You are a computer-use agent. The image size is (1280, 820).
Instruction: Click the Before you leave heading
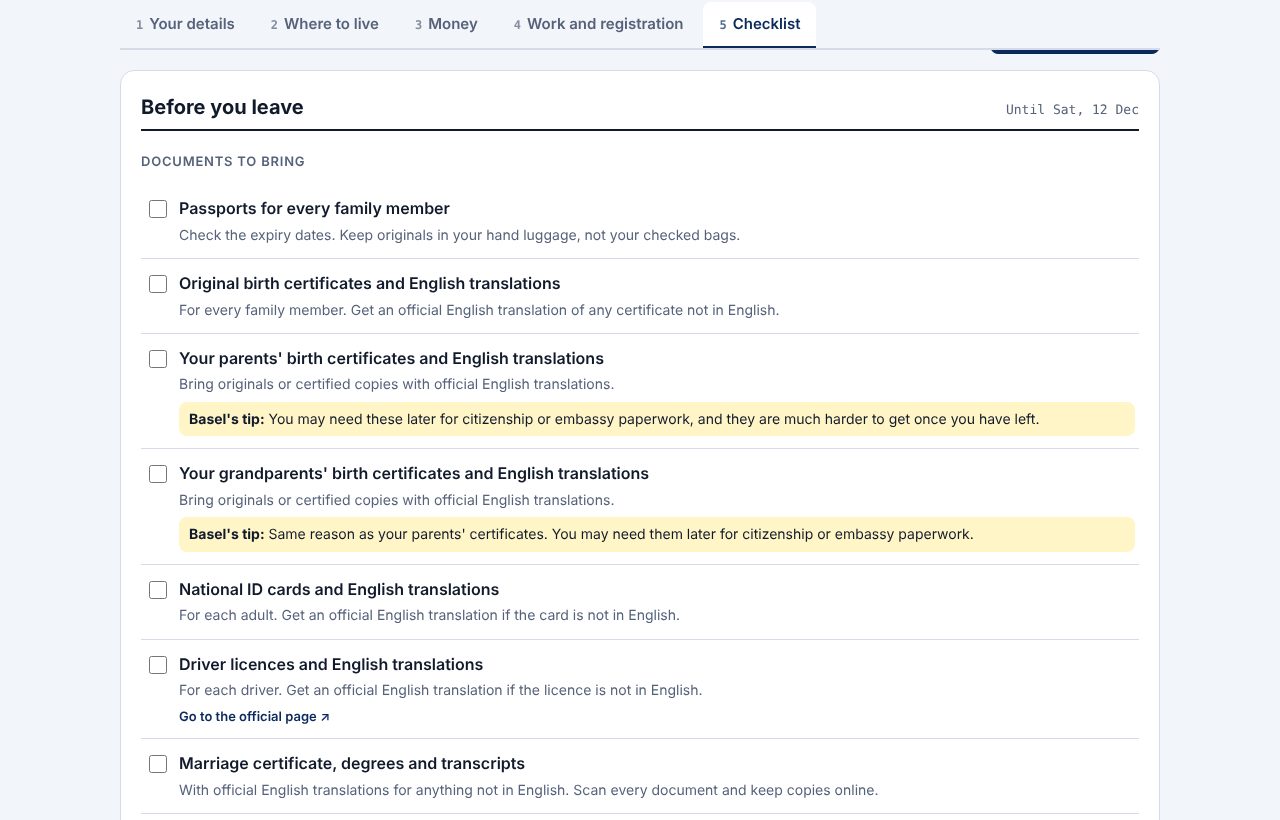click(x=222, y=107)
